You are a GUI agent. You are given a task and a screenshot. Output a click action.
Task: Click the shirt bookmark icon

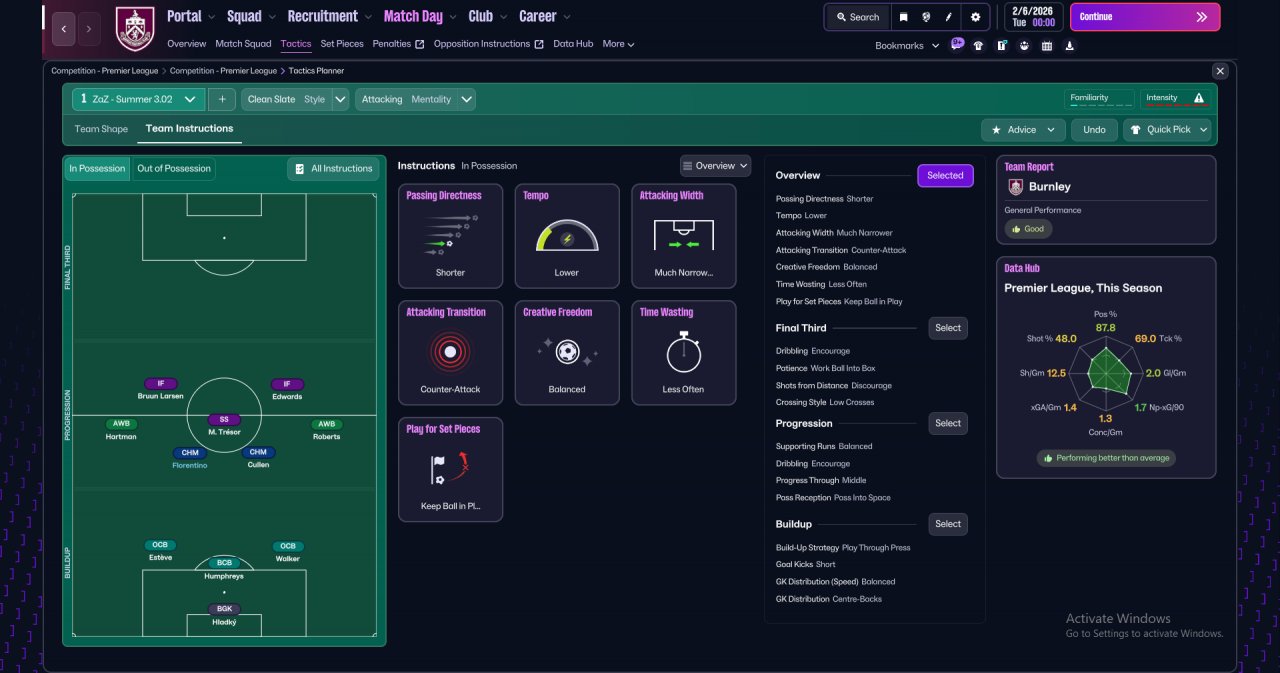pos(978,45)
